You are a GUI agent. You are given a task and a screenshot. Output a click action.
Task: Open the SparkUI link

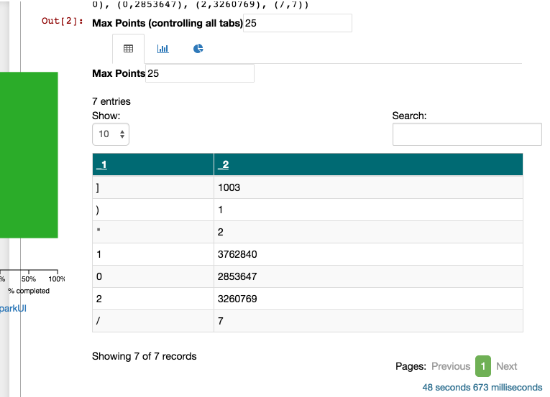pyautogui.click(x=13, y=308)
